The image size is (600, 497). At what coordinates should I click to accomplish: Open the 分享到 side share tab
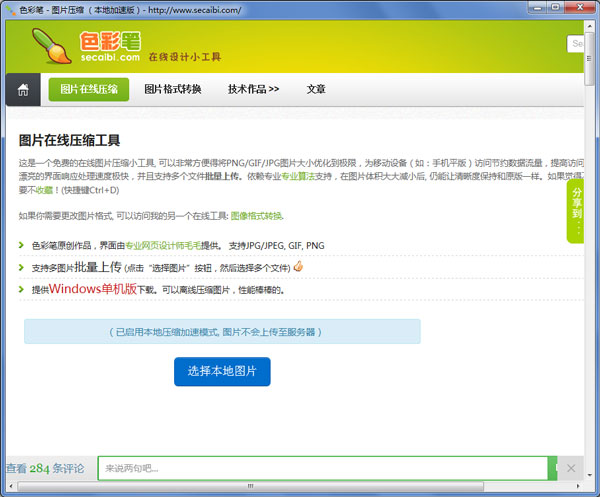pos(577,211)
